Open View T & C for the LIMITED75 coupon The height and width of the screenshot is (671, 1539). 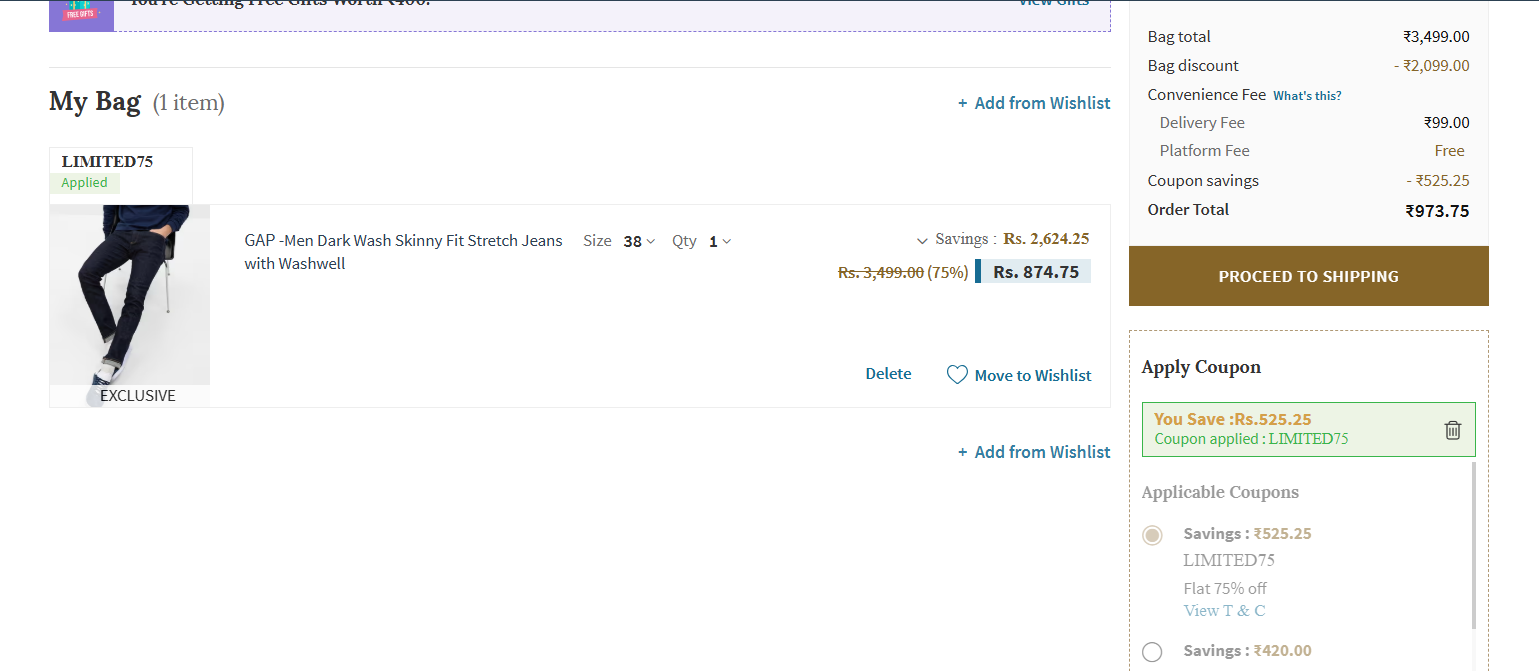coord(1224,610)
